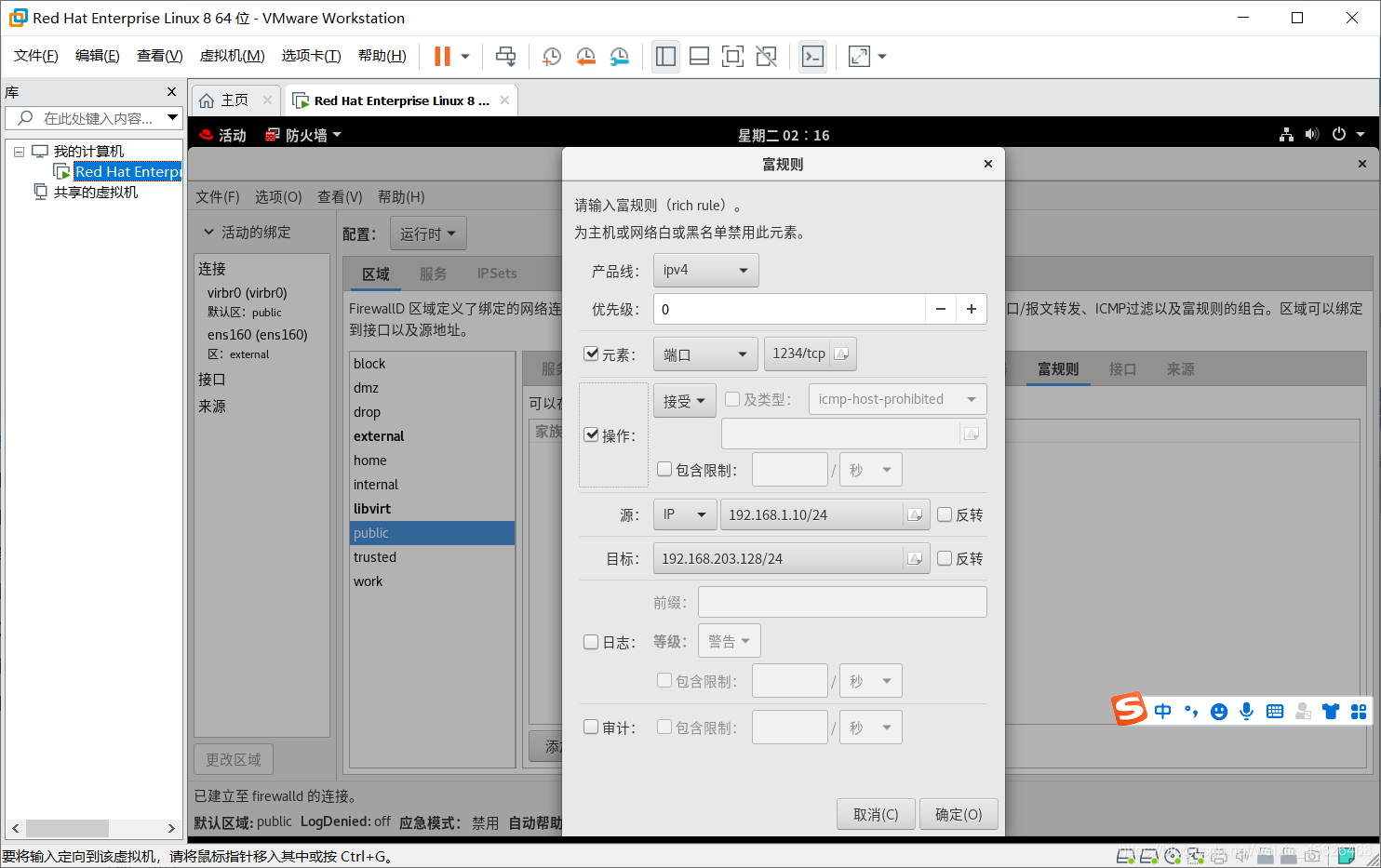This screenshot has height=868, width=1381.
Task: Click the network status icon in top bar
Action: 1286,134
